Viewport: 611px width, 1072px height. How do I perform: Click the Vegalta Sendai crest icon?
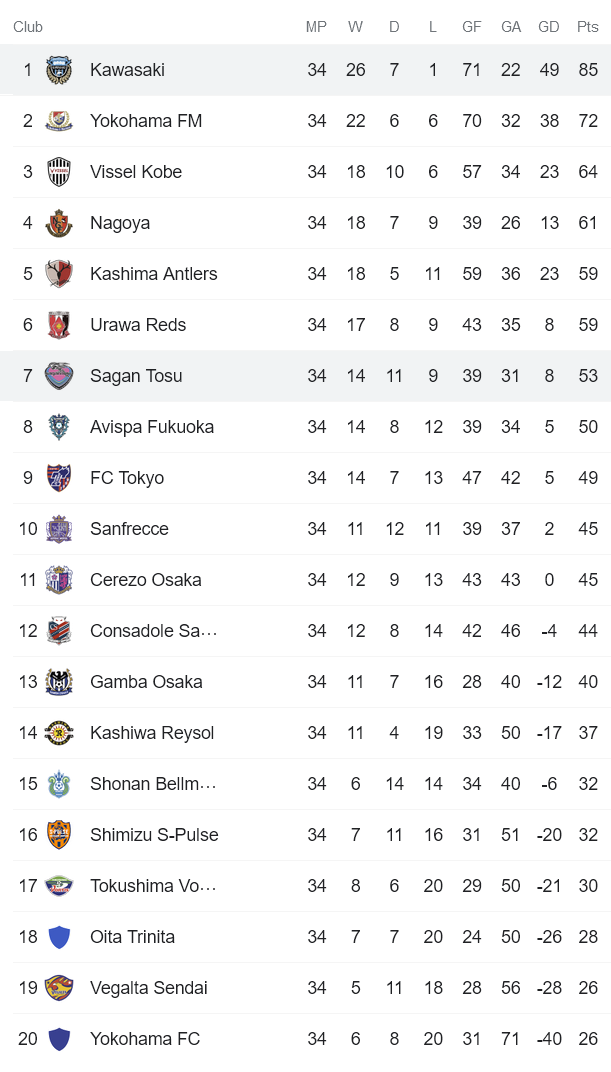pos(59,988)
